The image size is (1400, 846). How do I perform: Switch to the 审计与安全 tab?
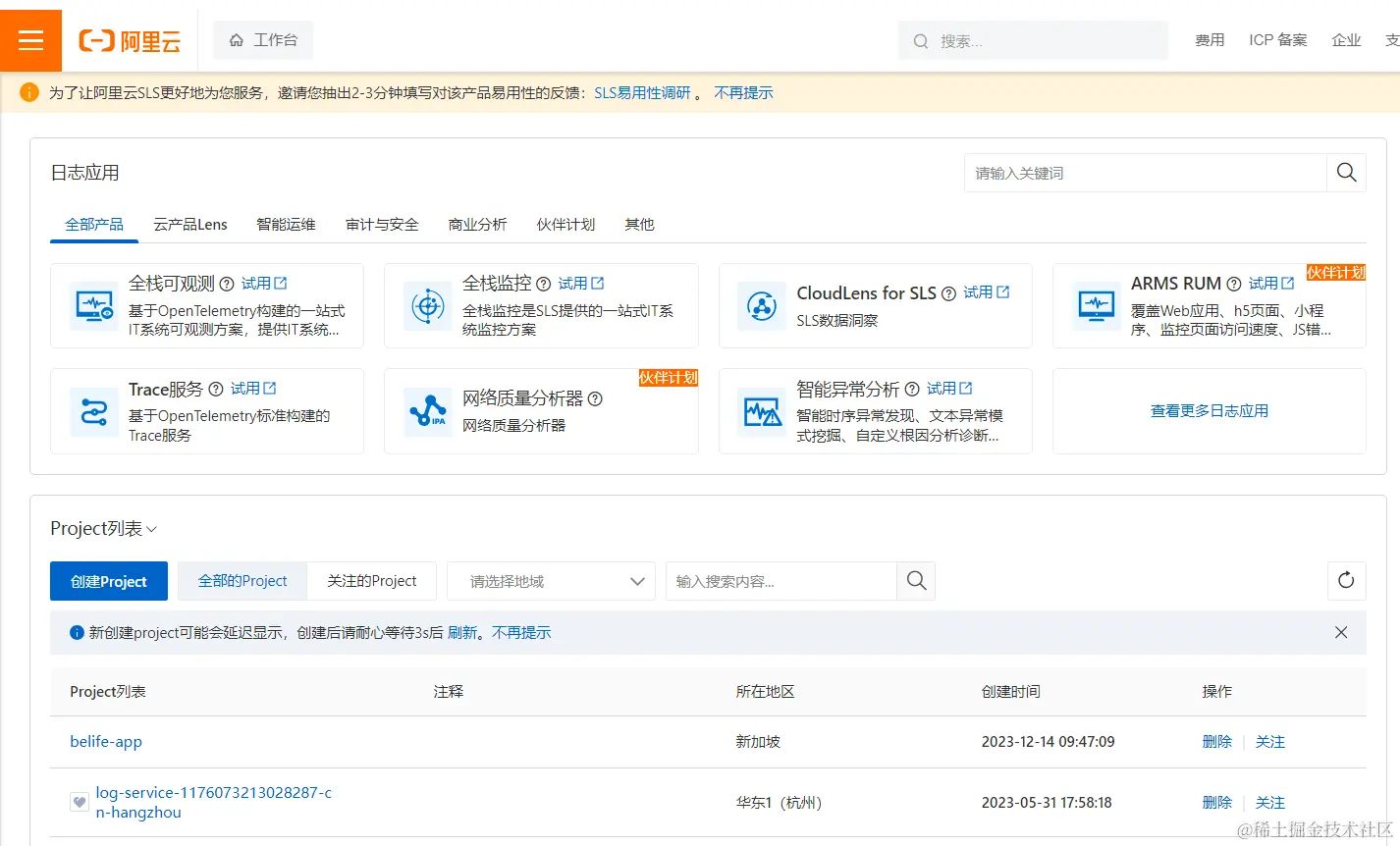click(381, 224)
